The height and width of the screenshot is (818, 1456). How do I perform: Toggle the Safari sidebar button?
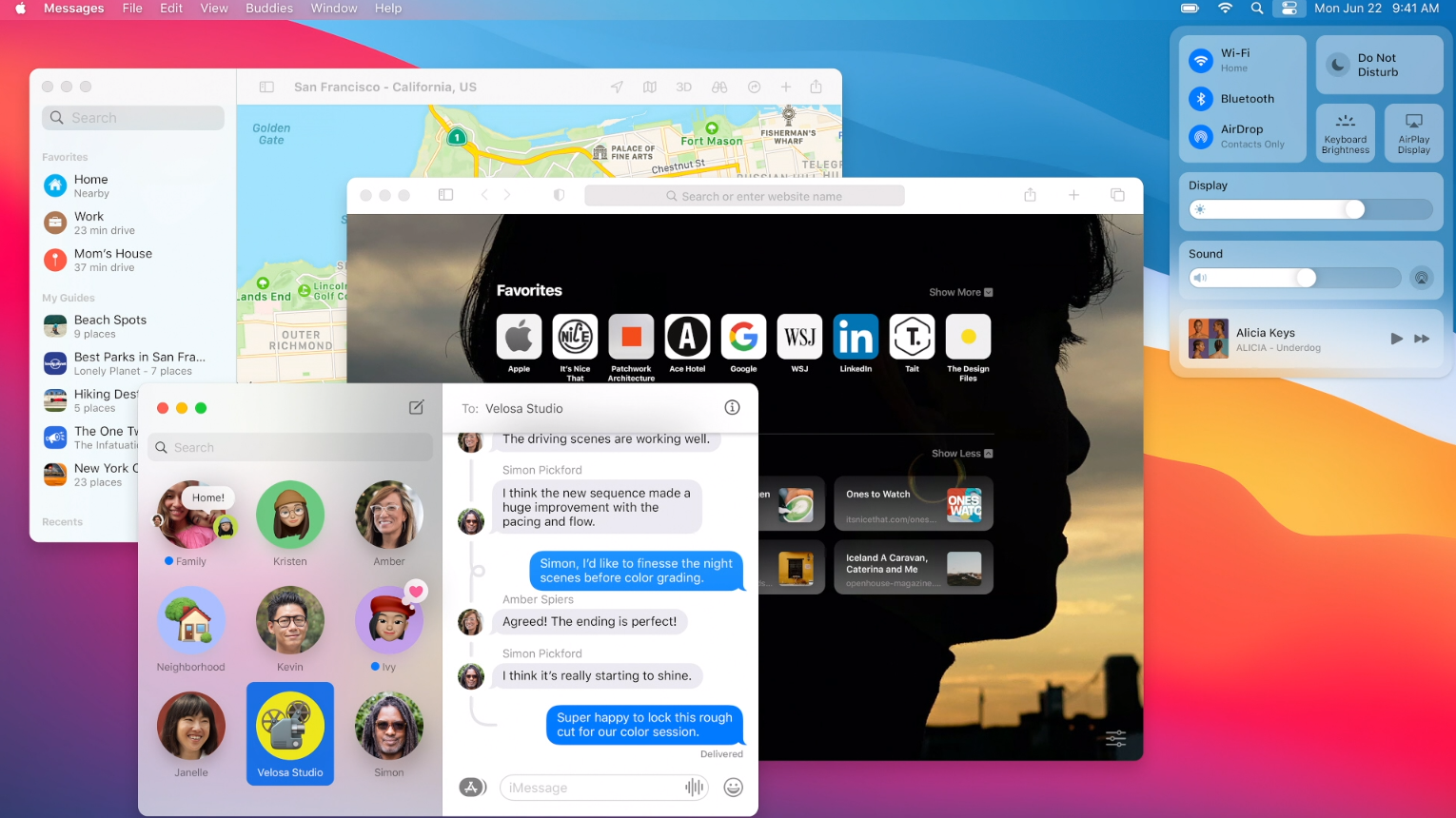pos(445,195)
